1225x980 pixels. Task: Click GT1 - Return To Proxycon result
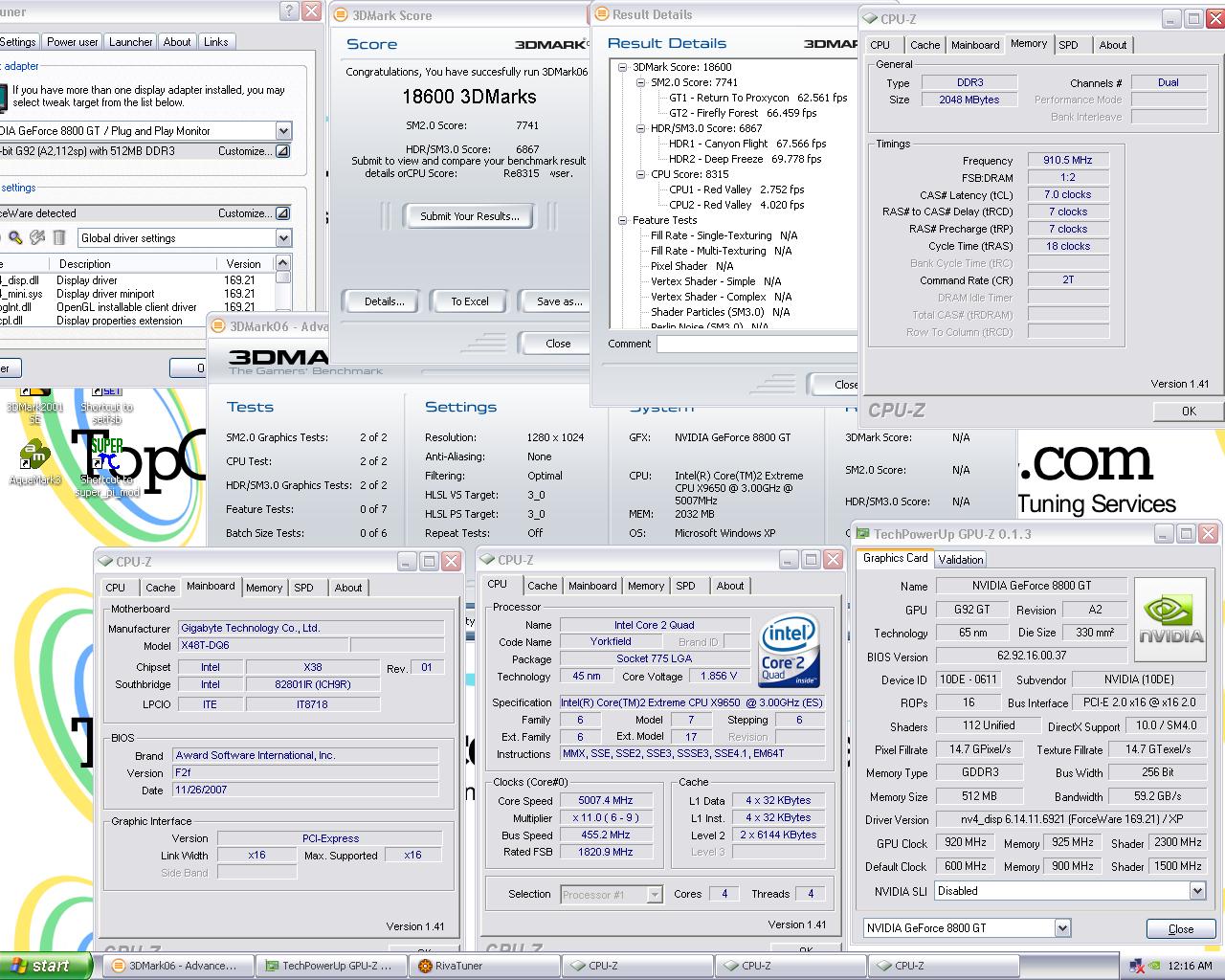(758, 98)
